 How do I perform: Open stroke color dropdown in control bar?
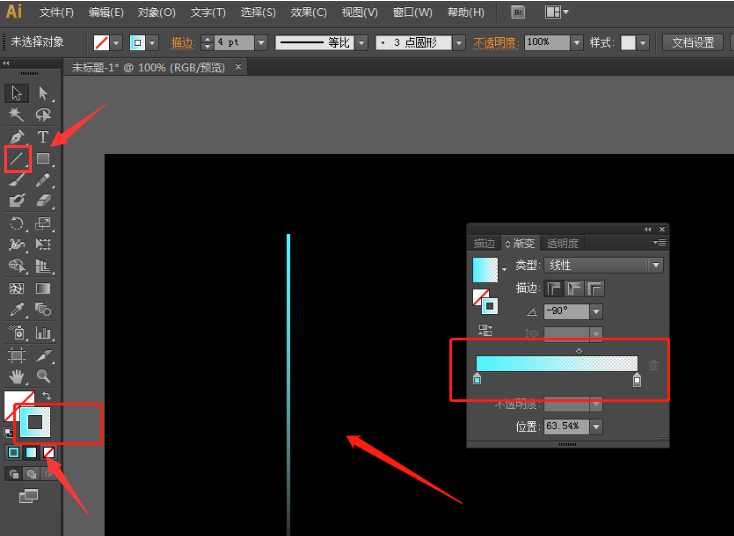(x=152, y=43)
